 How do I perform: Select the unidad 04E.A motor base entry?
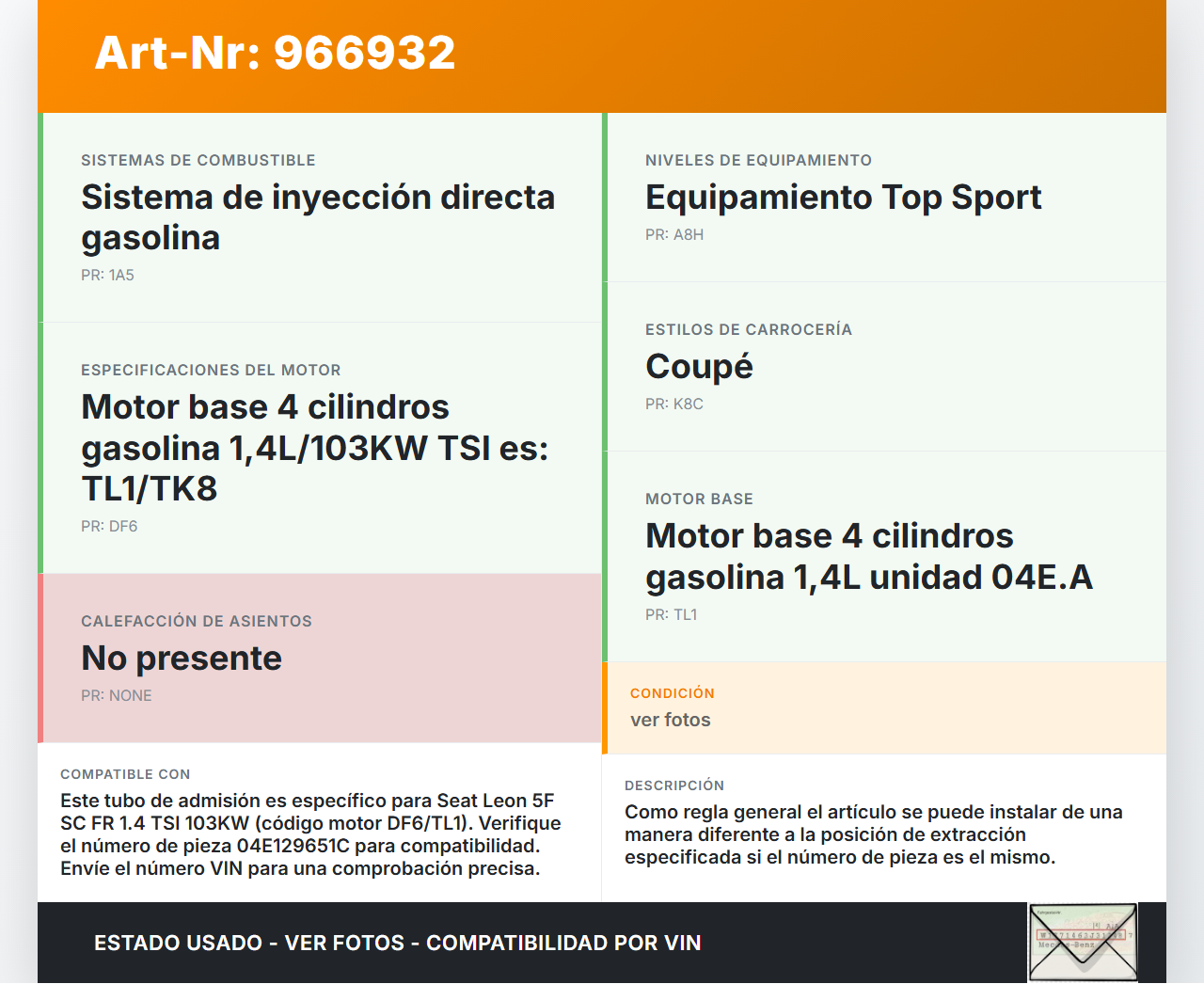click(868, 557)
